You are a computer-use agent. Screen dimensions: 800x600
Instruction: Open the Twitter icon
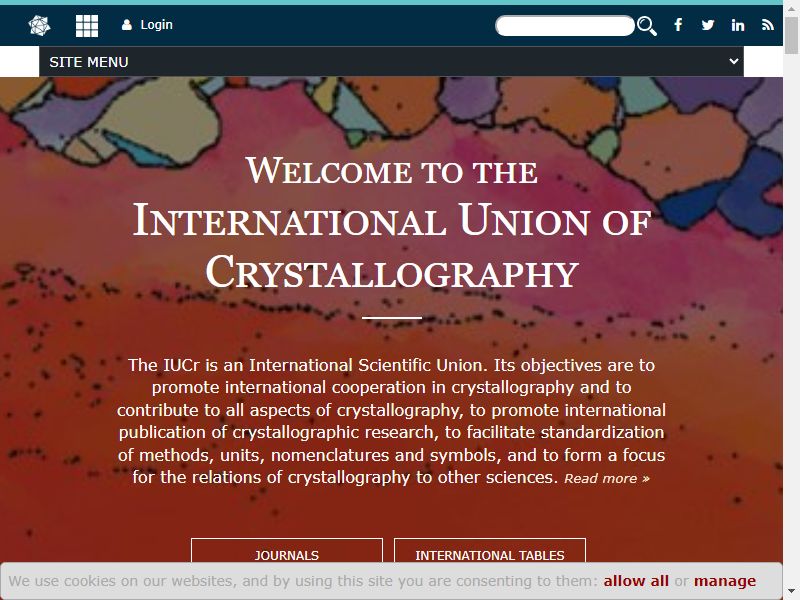(x=707, y=24)
